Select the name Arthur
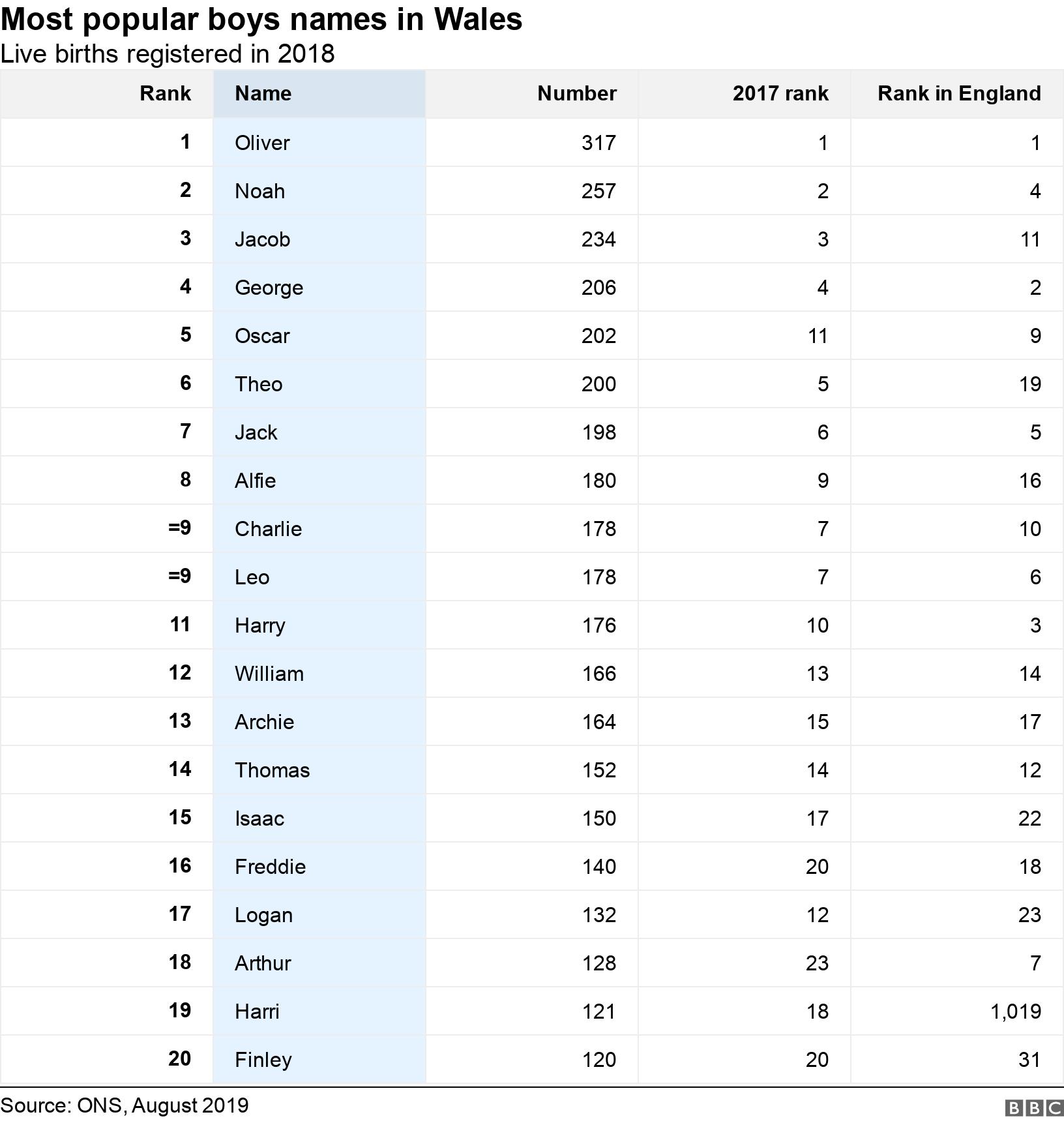 (x=263, y=963)
